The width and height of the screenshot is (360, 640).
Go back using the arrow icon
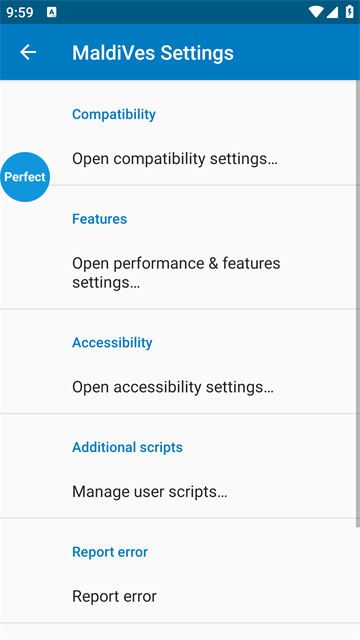(x=28, y=52)
